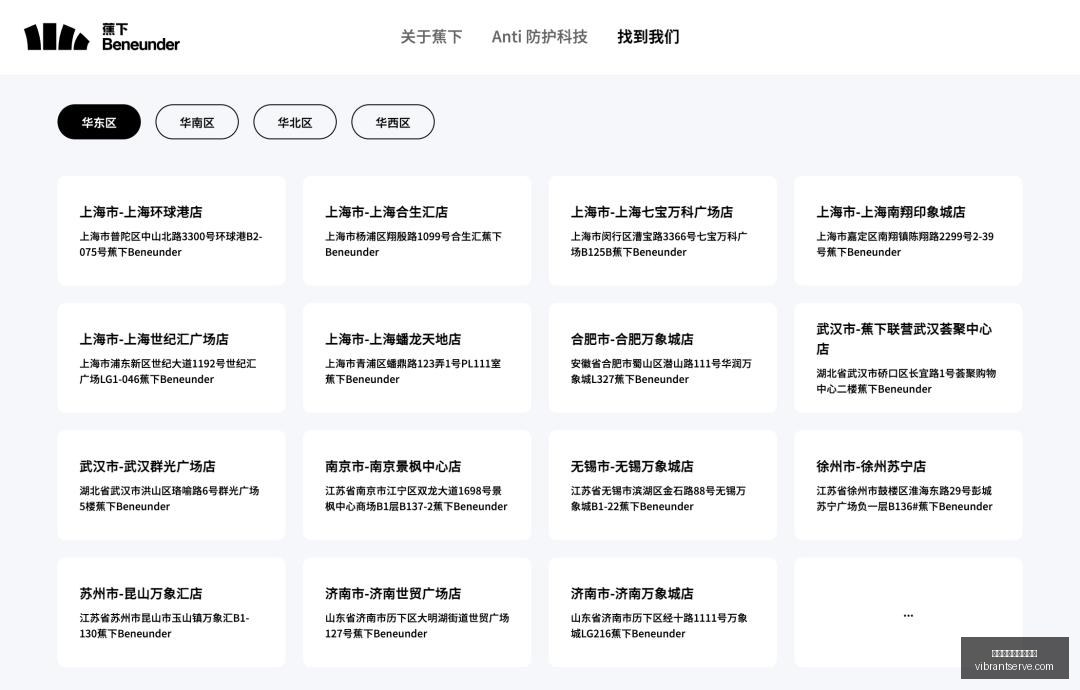This screenshot has height=690, width=1080.
Task: Open the 济南市-济南世贸广场店 store card
Action: click(417, 613)
